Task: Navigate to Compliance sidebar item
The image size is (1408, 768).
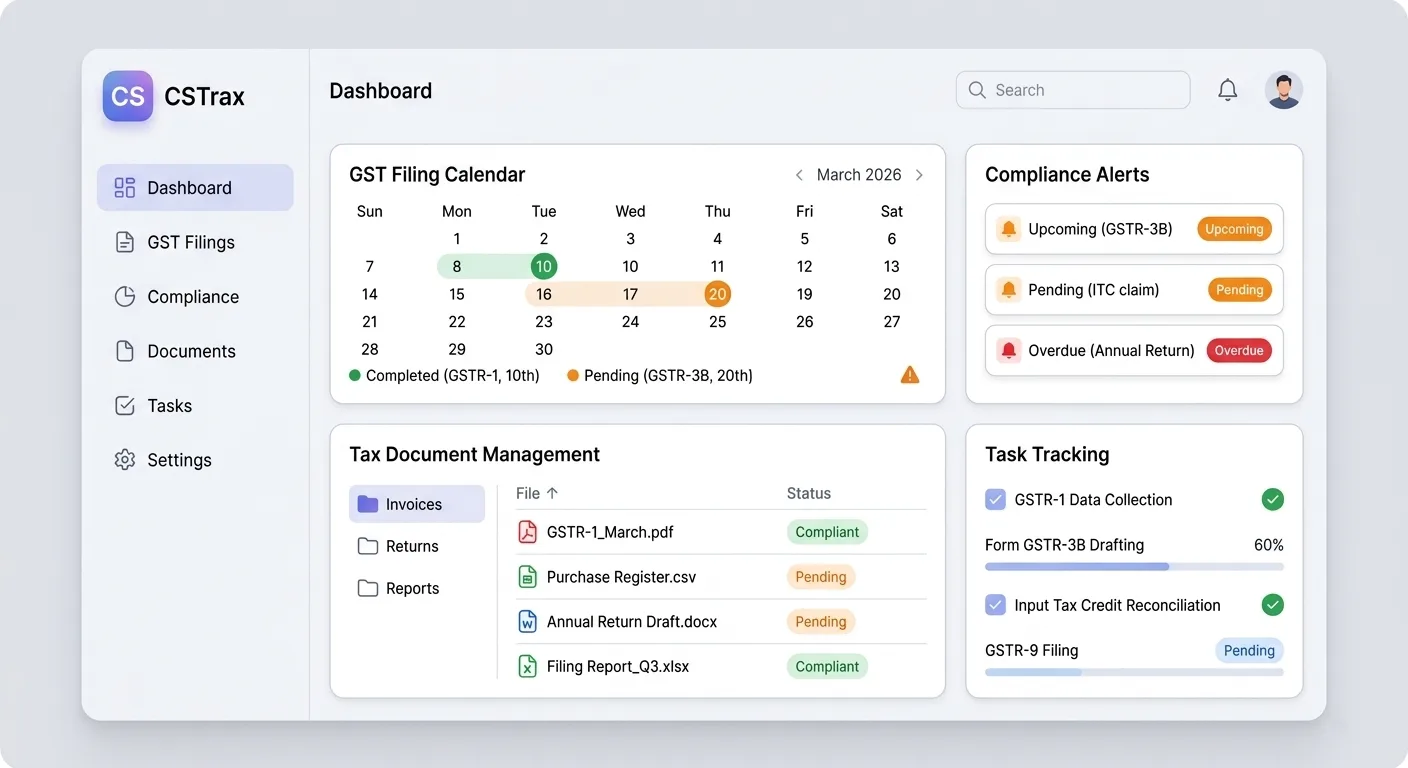Action: tap(192, 297)
